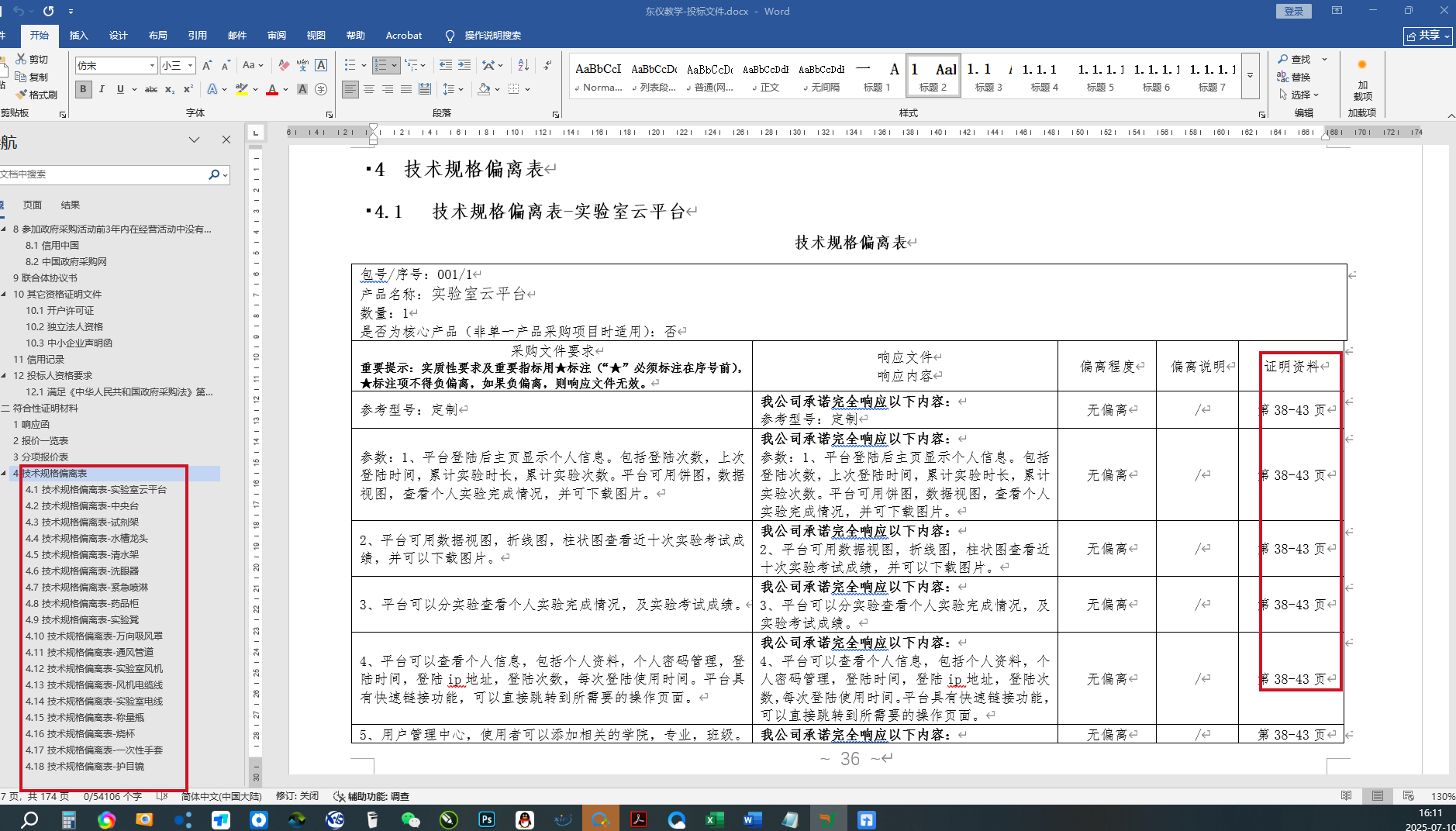This screenshot has height=831, width=1456.
Task: Click the 共享 (Share) button
Action: pyautogui.click(x=1428, y=36)
